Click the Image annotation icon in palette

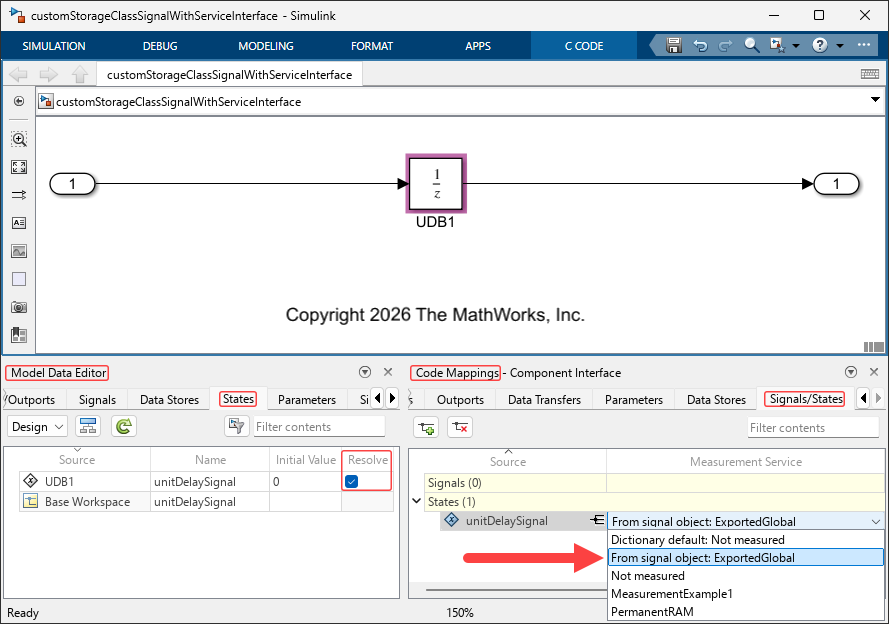[x=19, y=251]
